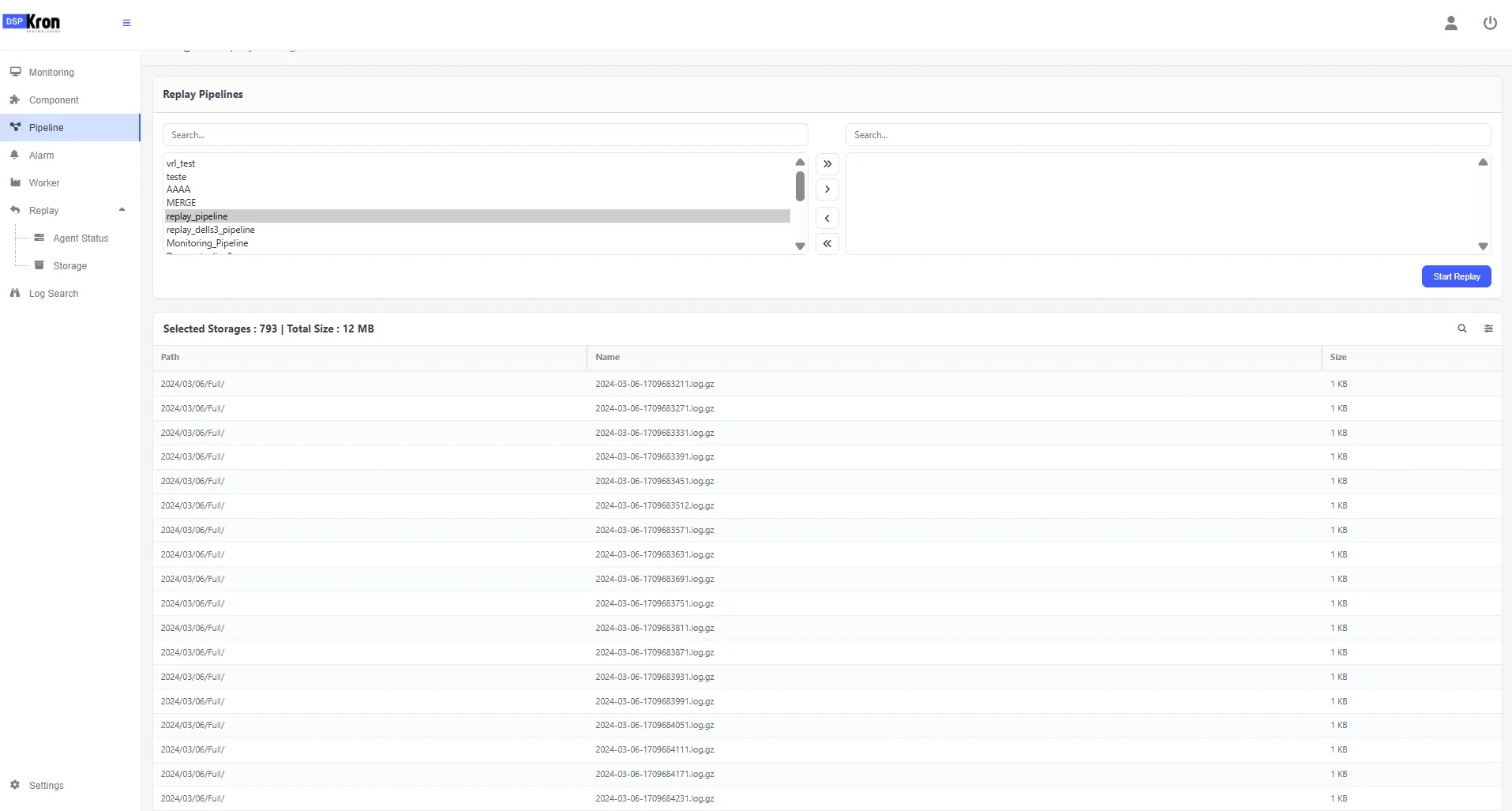Click the power logout icon
The width and height of the screenshot is (1512, 811).
tap(1490, 23)
